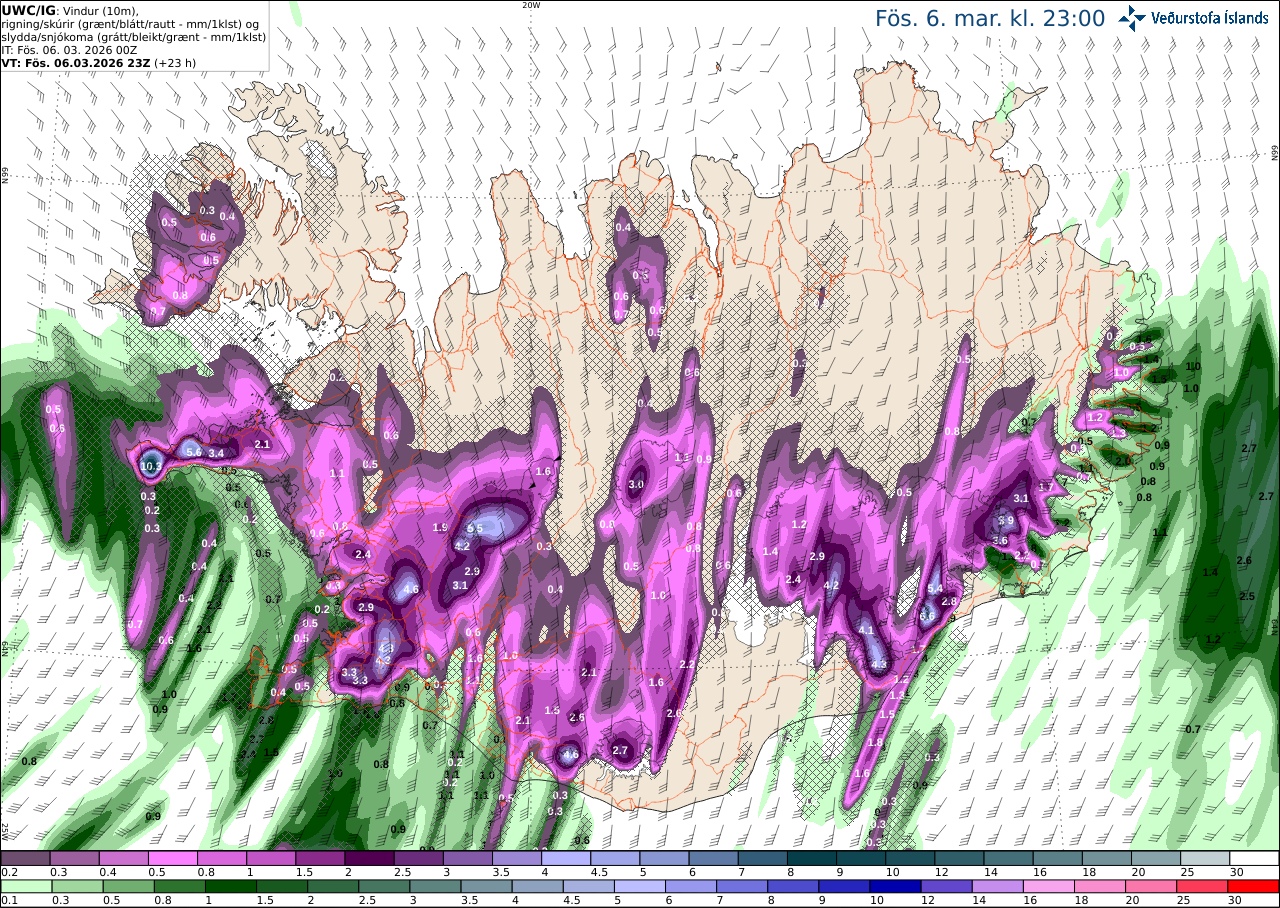Image resolution: width=1280 pixels, height=908 pixels.
Task: Select the light pink rain legend swatch labeled 16
Action: coord(1049,886)
